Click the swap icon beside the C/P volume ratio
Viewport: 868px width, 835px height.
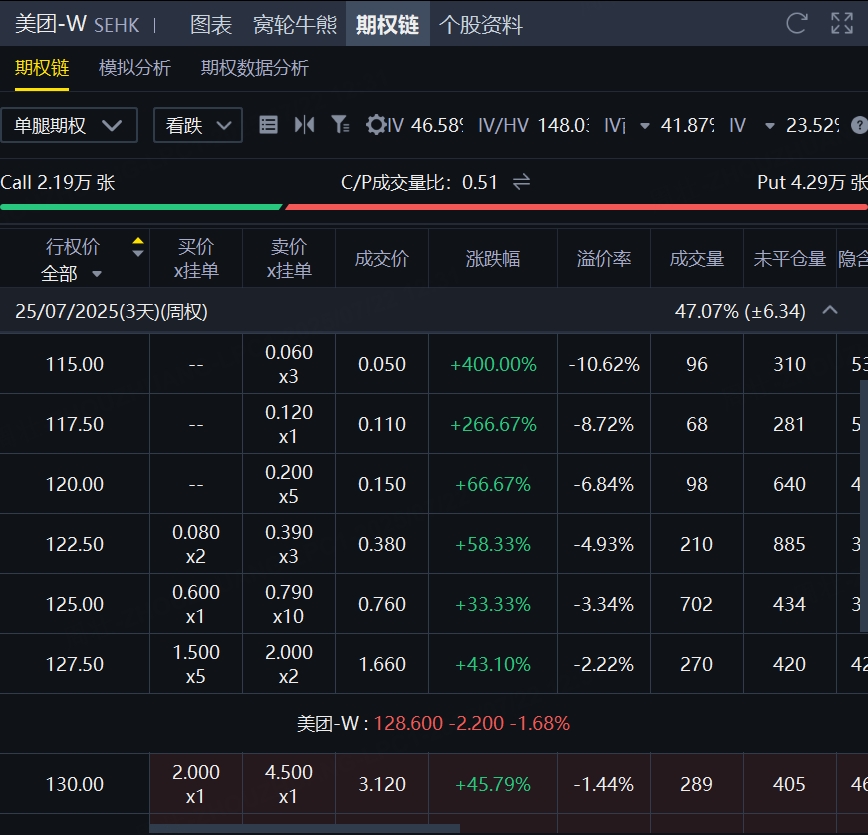(x=521, y=182)
